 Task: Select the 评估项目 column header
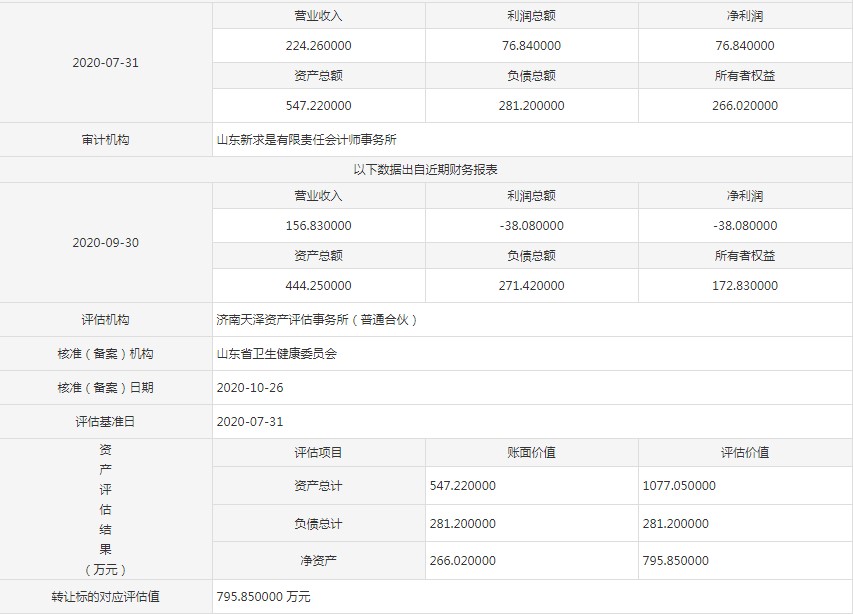tap(318, 453)
